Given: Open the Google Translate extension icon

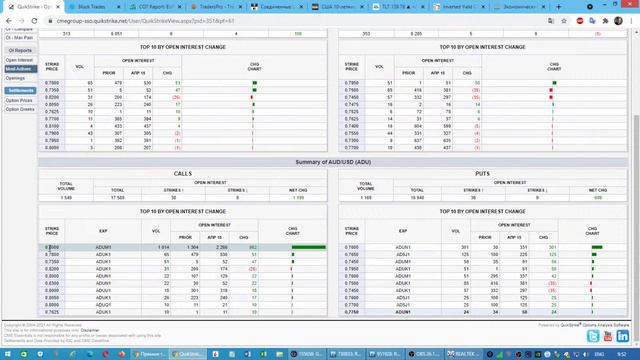Looking at the screenshot, I should 592,21.
